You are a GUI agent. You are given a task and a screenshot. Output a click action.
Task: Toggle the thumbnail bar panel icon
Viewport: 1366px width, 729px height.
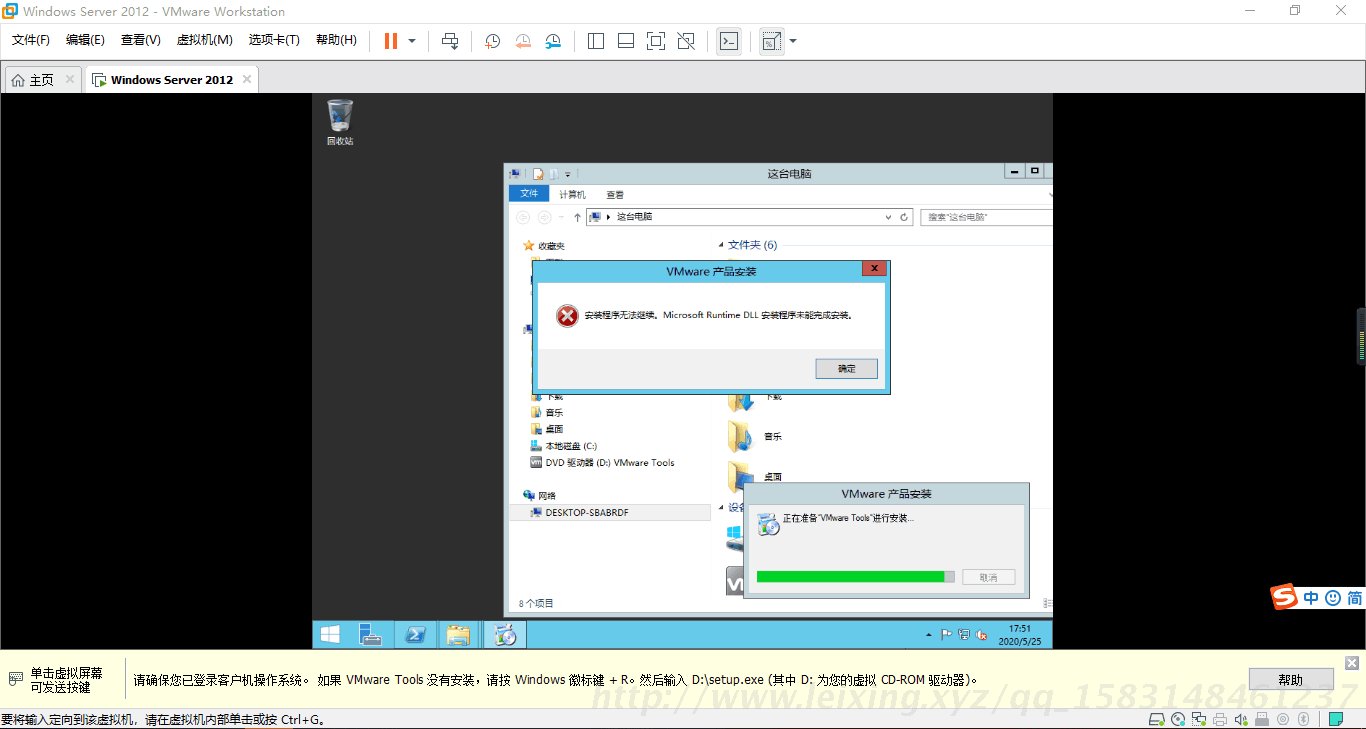[x=626, y=41]
